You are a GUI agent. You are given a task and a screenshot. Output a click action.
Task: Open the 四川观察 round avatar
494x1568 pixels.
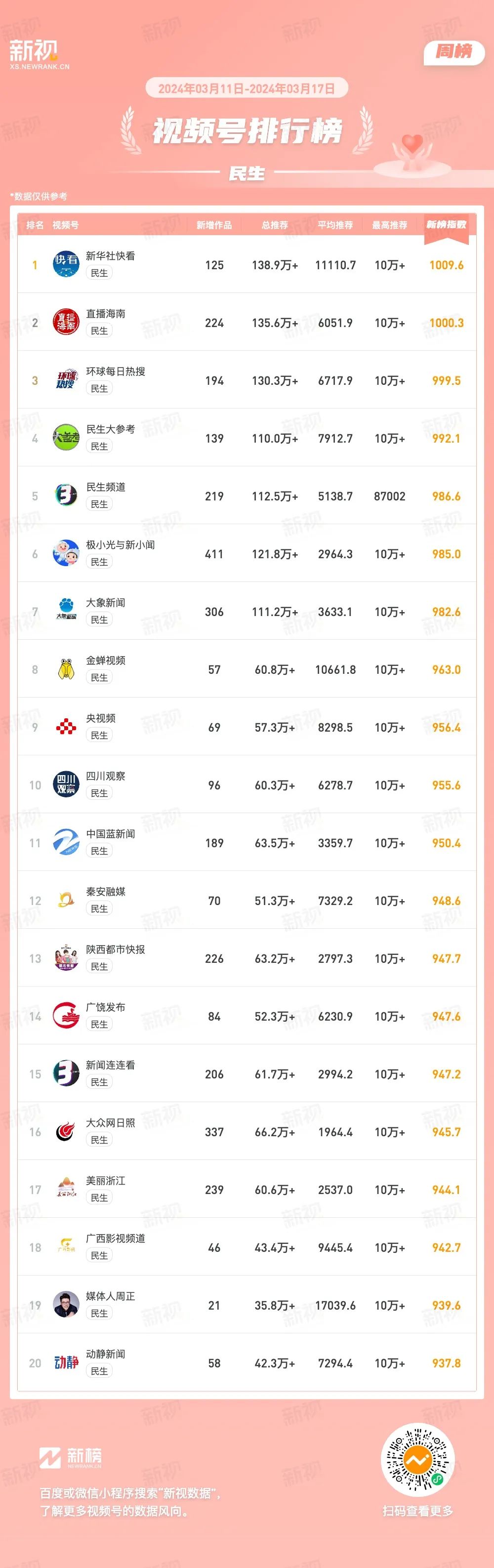tap(66, 784)
